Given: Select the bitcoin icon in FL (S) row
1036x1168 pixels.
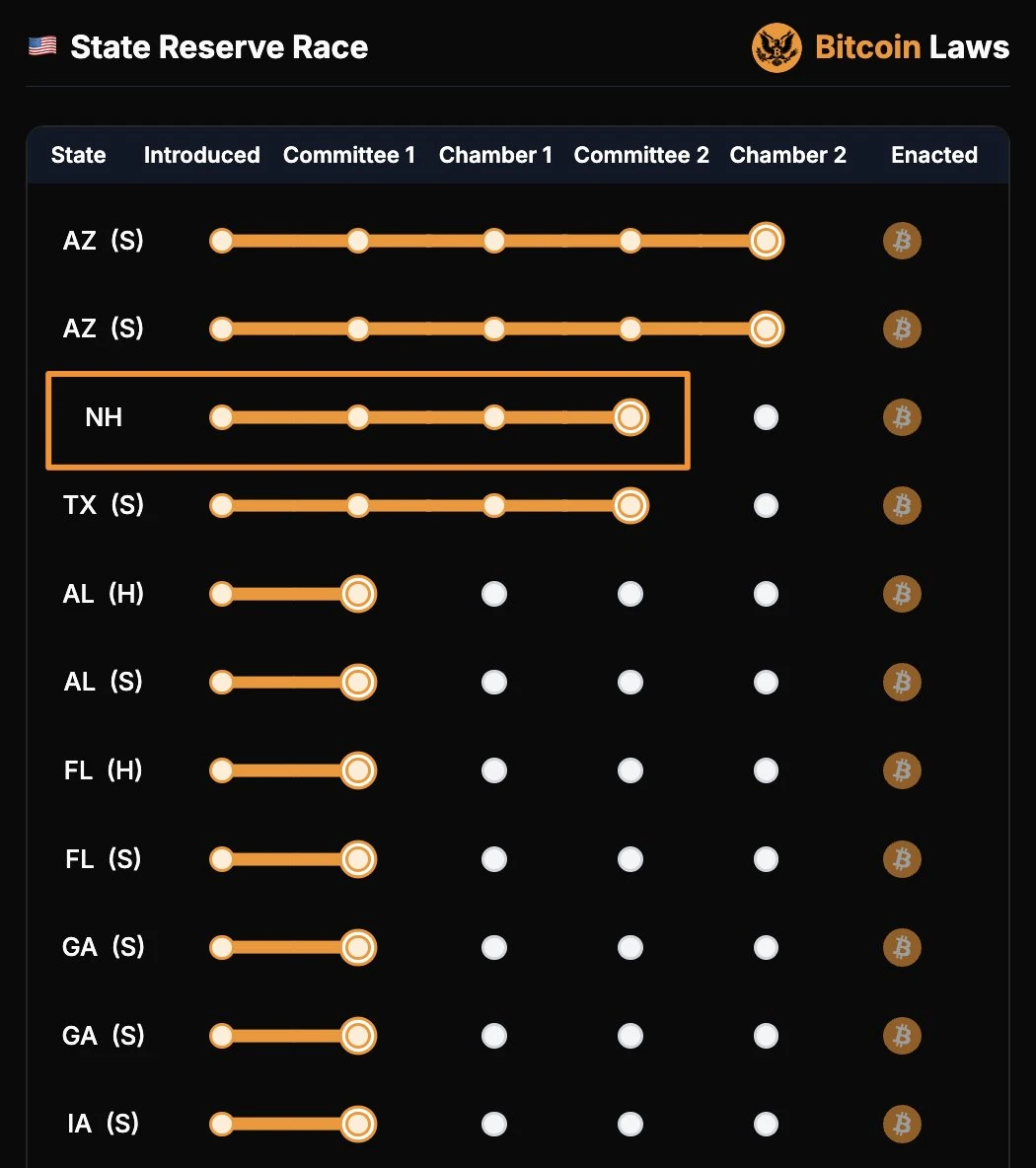Looking at the screenshot, I should pos(902,859).
